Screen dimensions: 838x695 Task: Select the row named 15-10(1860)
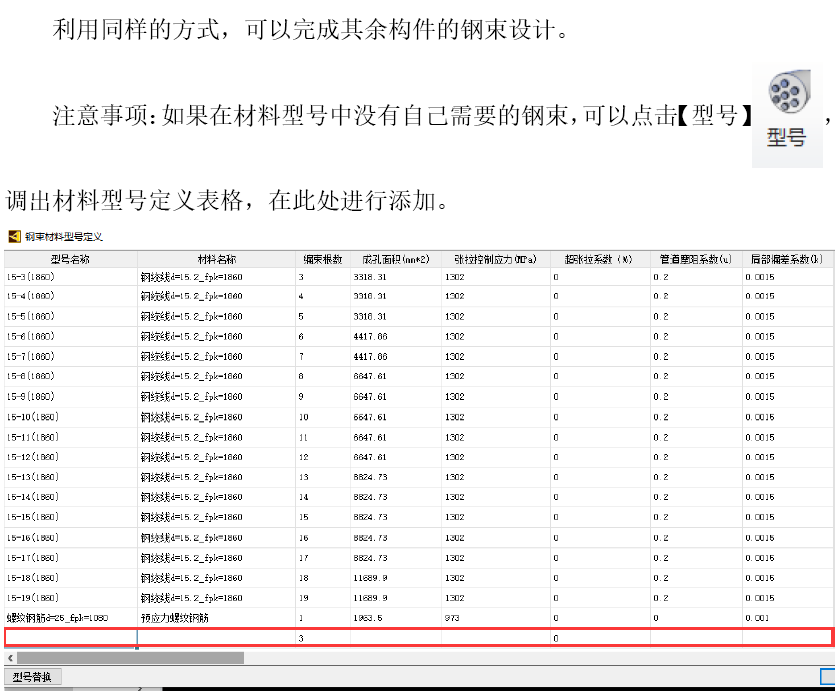point(419,417)
